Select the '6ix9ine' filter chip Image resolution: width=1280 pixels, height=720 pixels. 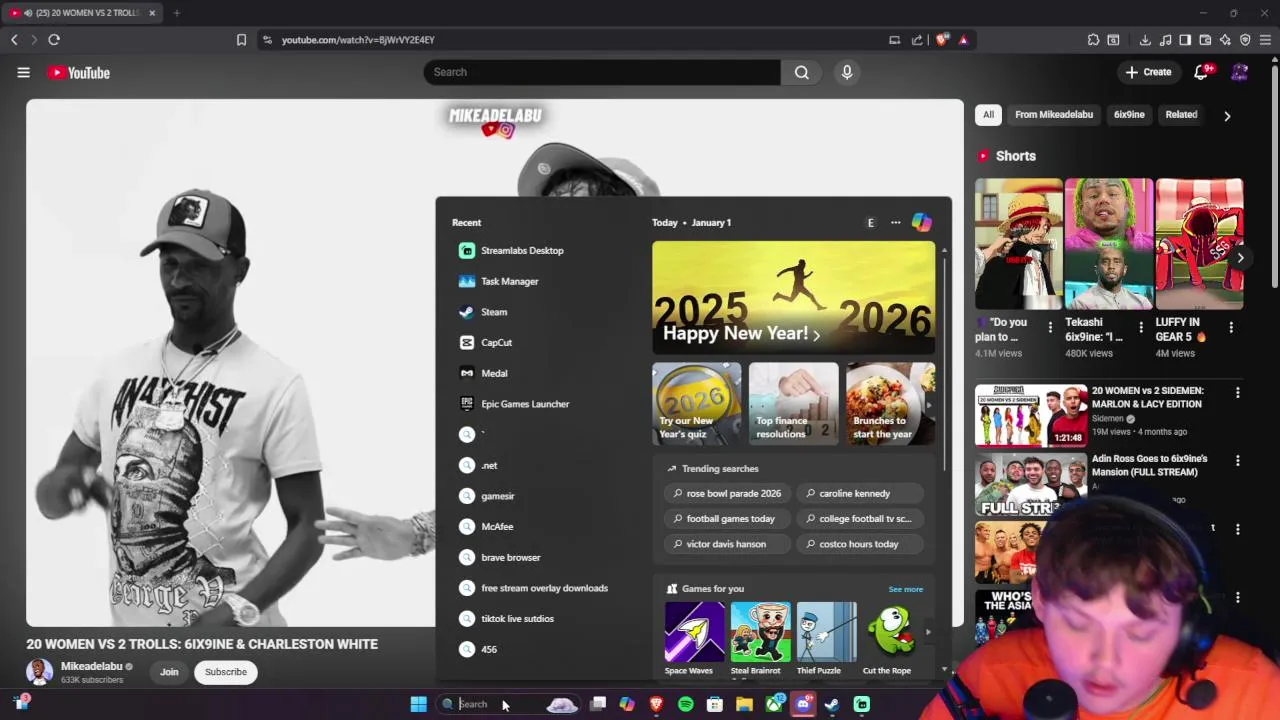coord(1129,114)
